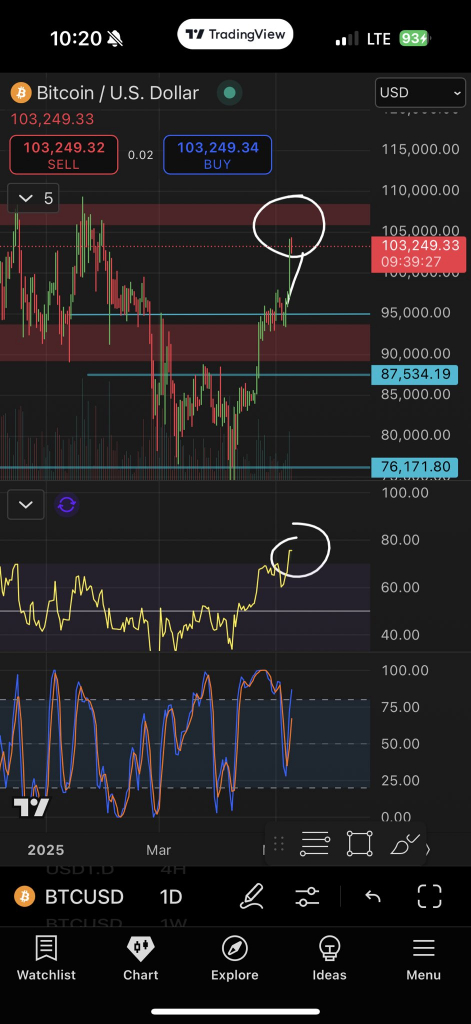Open the chart settings sliders icon
Screen dimensions: 471x1024
pyautogui.click(x=307, y=897)
